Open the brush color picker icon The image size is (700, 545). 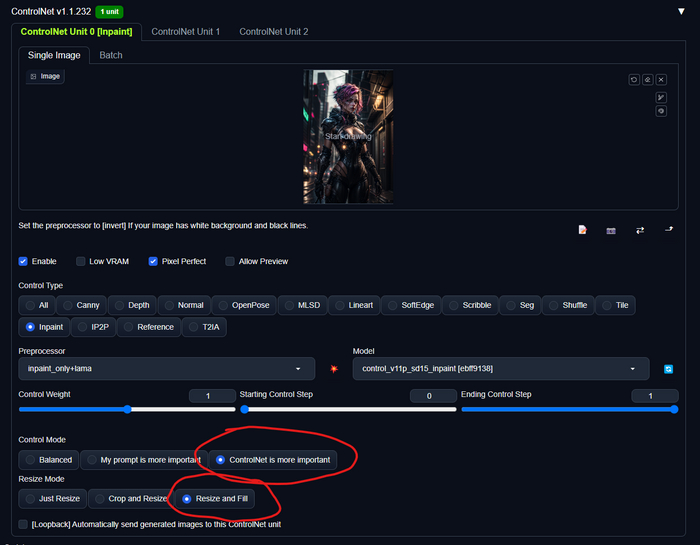pyautogui.click(x=661, y=111)
